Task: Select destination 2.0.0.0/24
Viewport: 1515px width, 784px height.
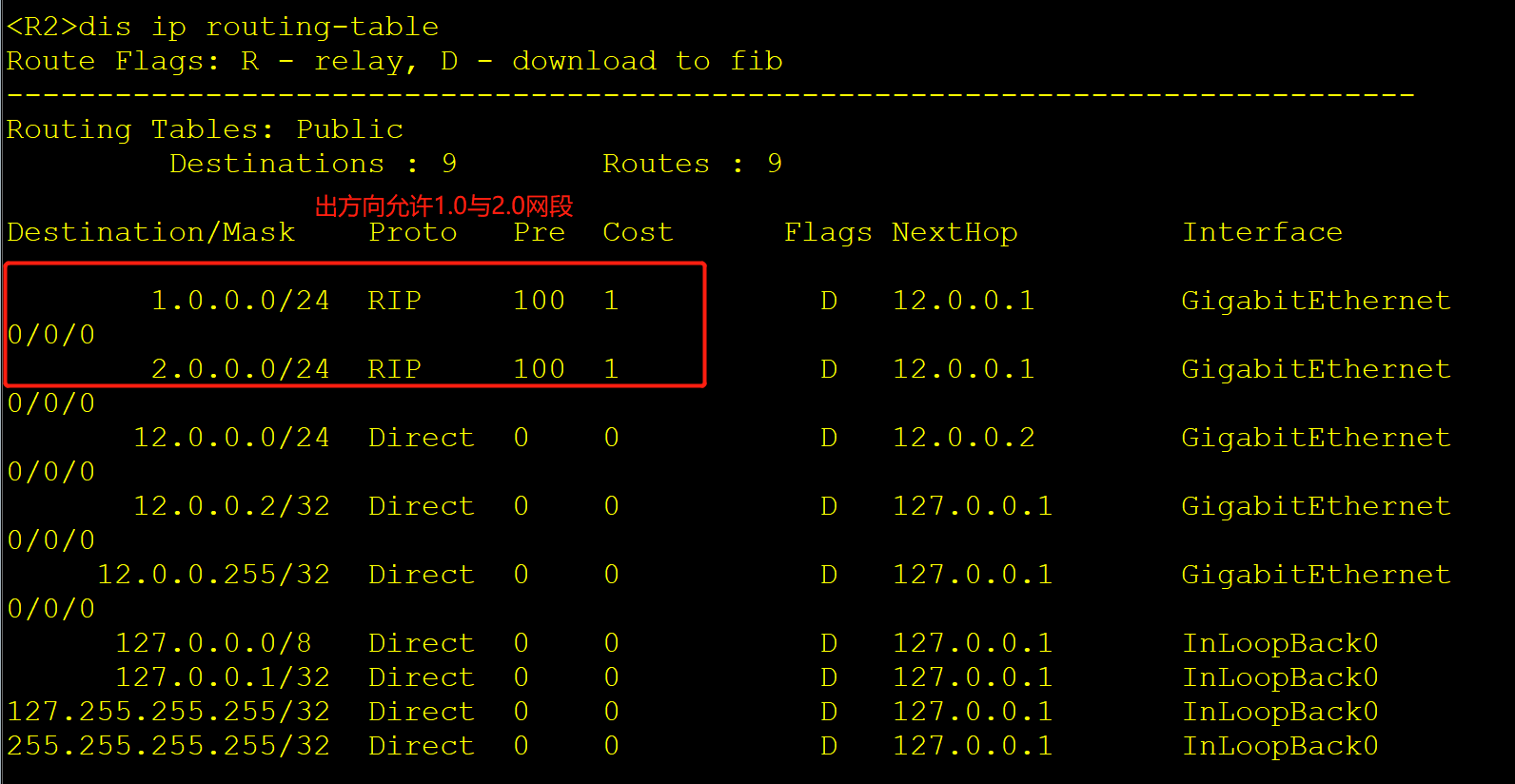Action: point(241,369)
